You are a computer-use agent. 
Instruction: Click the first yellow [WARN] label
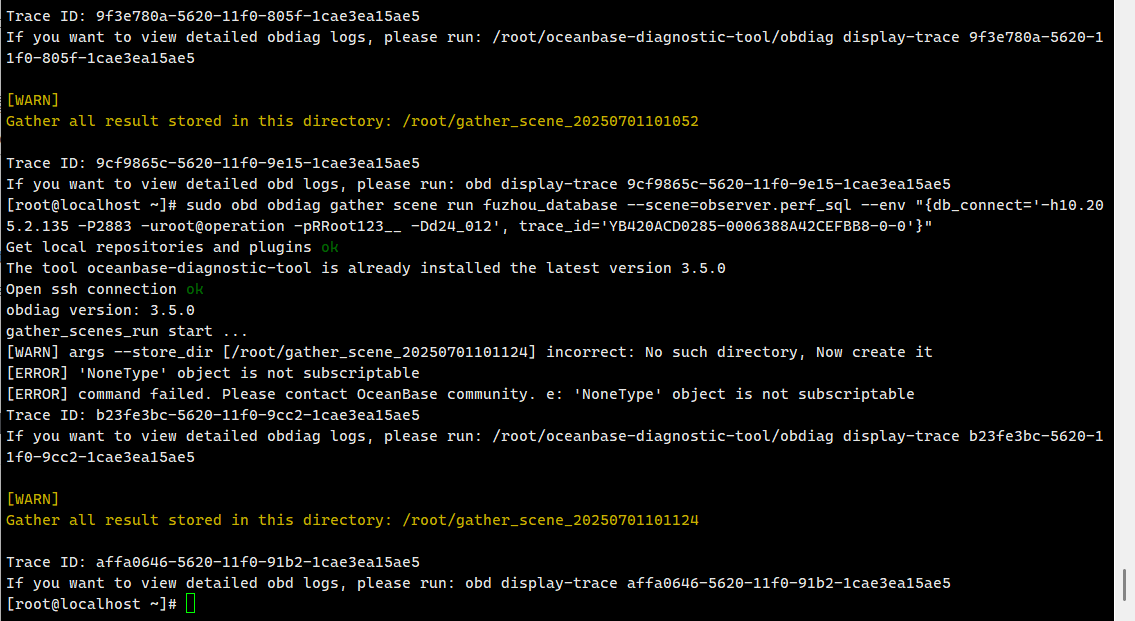[x=33, y=100]
